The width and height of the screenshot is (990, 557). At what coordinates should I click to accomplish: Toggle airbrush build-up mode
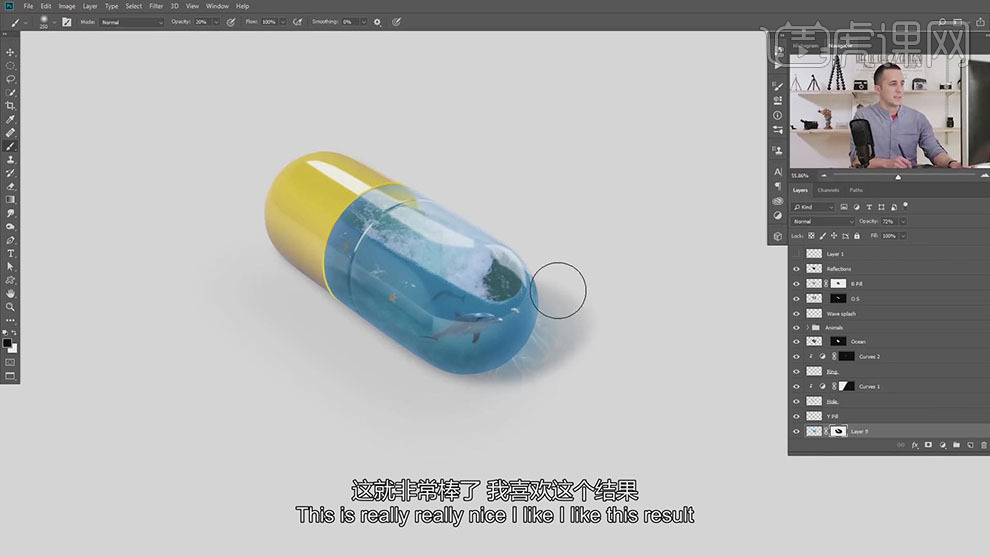[x=297, y=22]
